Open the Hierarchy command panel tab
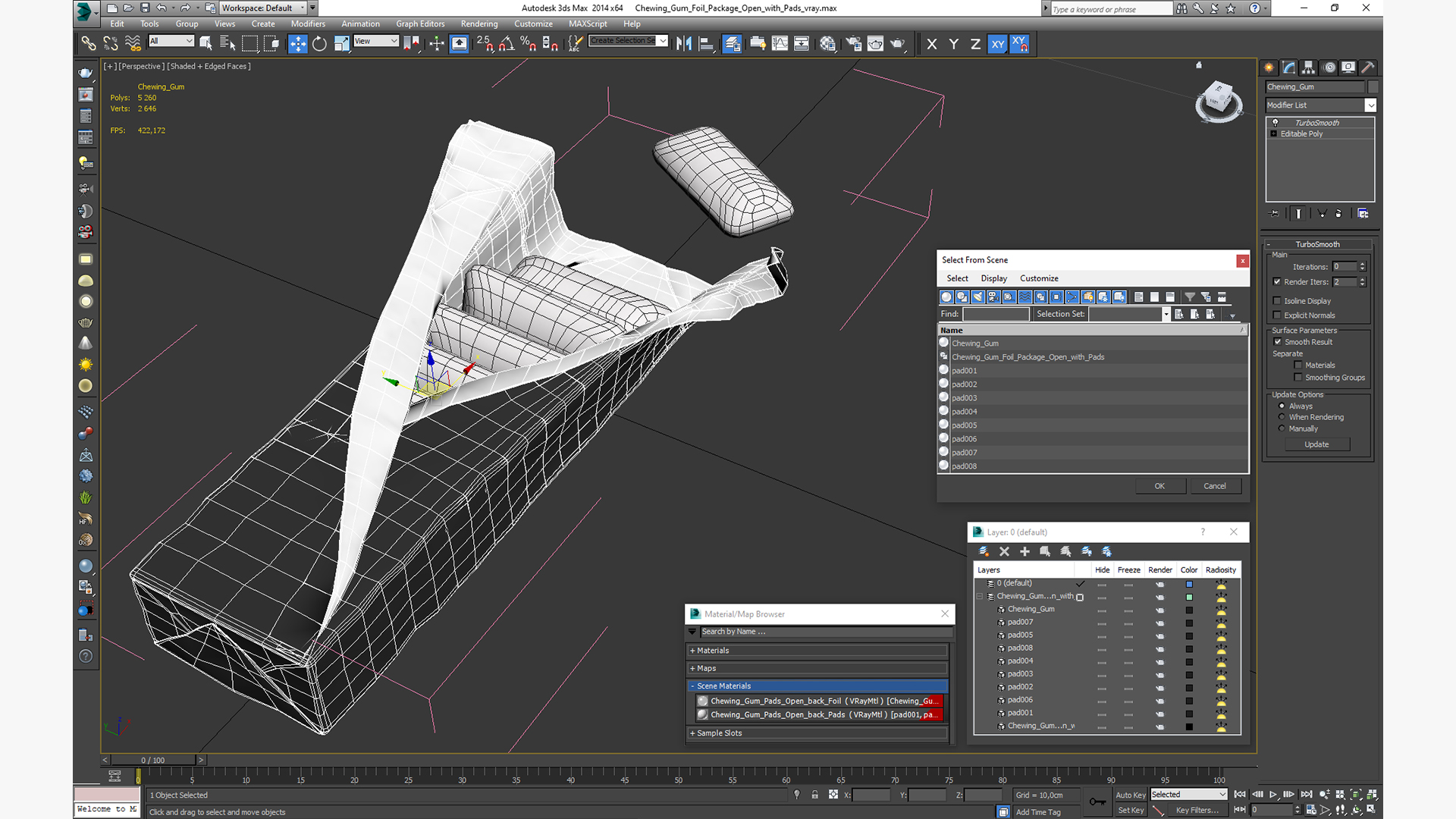Image resolution: width=1456 pixels, height=819 pixels. click(1309, 67)
